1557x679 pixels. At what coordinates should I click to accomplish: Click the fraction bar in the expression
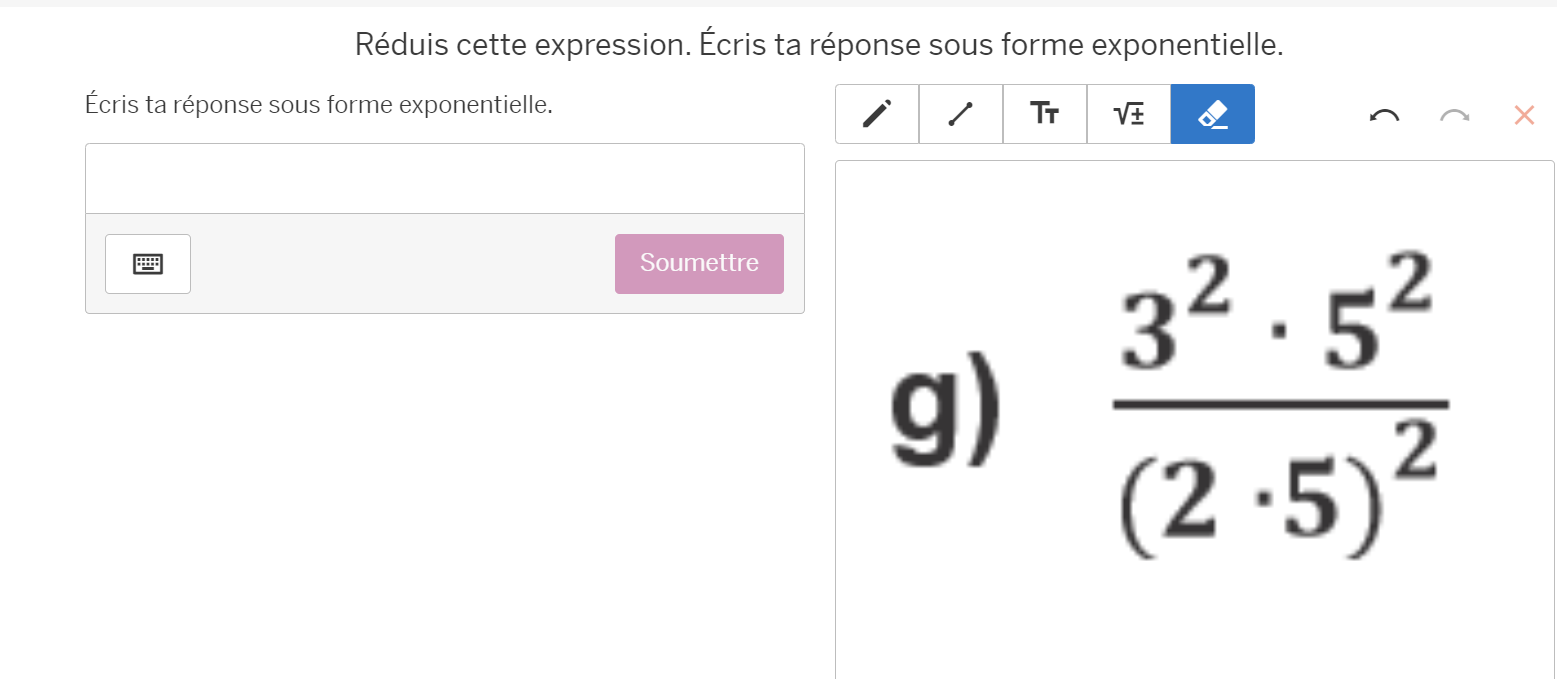pos(1280,404)
